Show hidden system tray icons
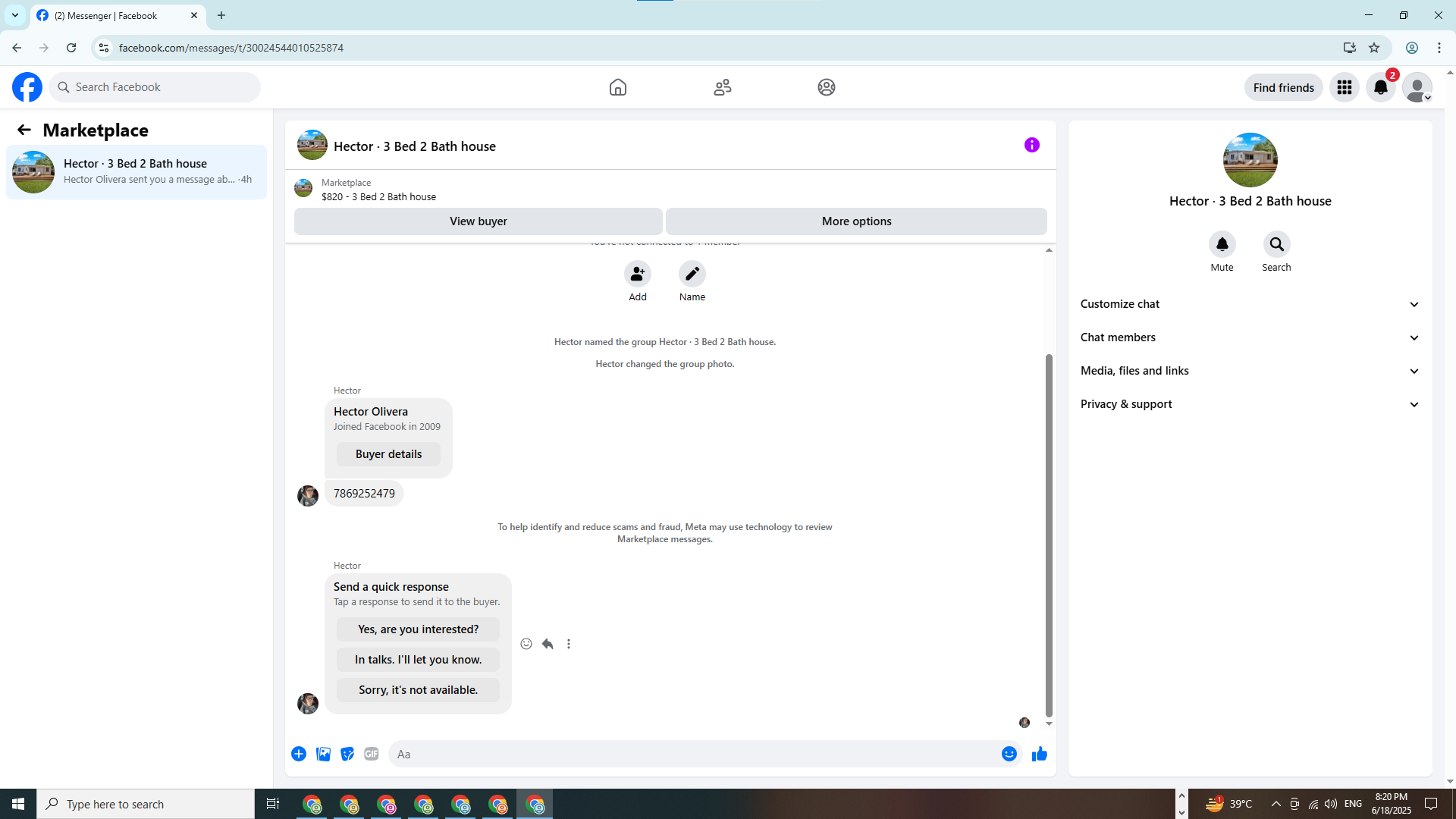 (x=1276, y=804)
